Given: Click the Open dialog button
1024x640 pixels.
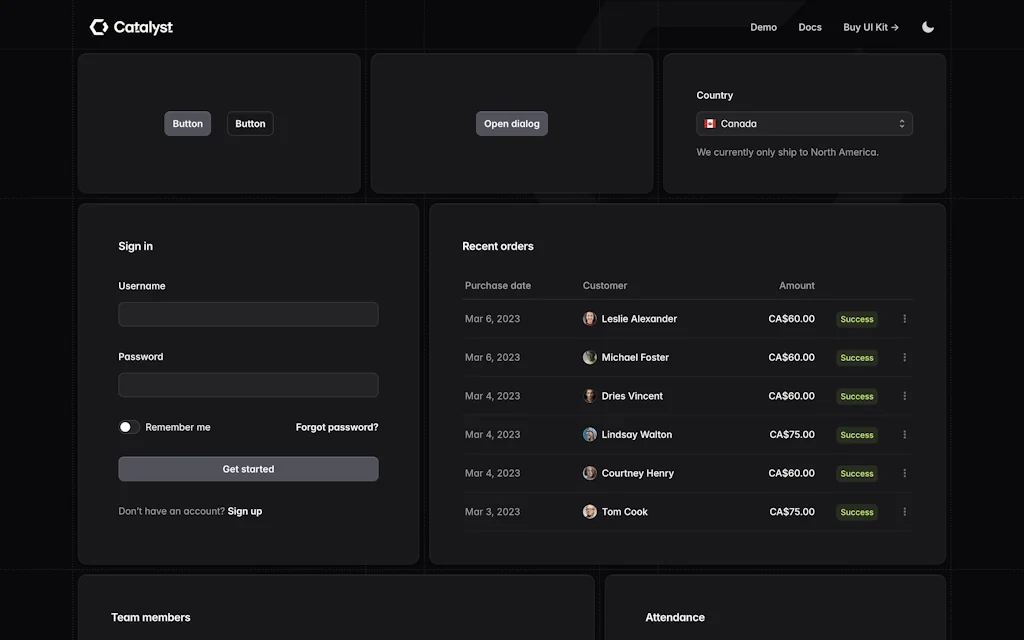Looking at the screenshot, I should click(511, 123).
